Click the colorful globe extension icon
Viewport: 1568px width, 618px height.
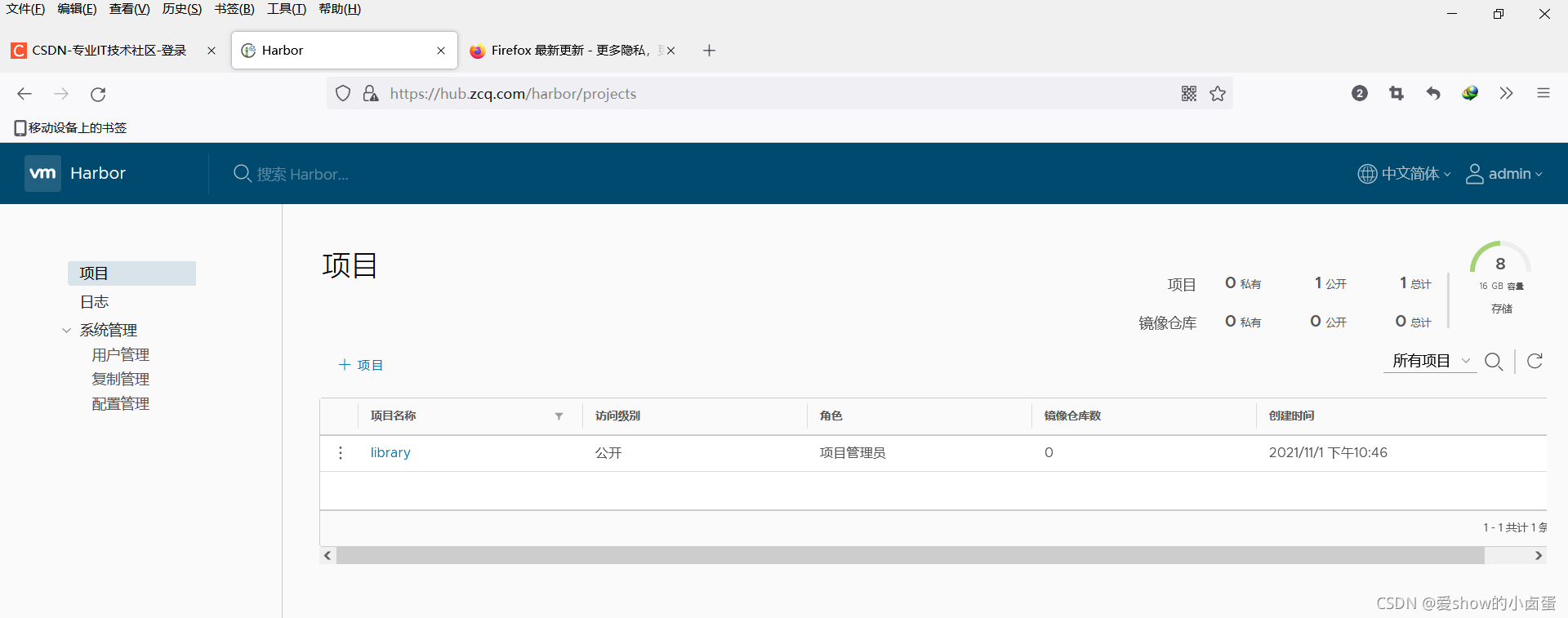pyautogui.click(x=1470, y=93)
